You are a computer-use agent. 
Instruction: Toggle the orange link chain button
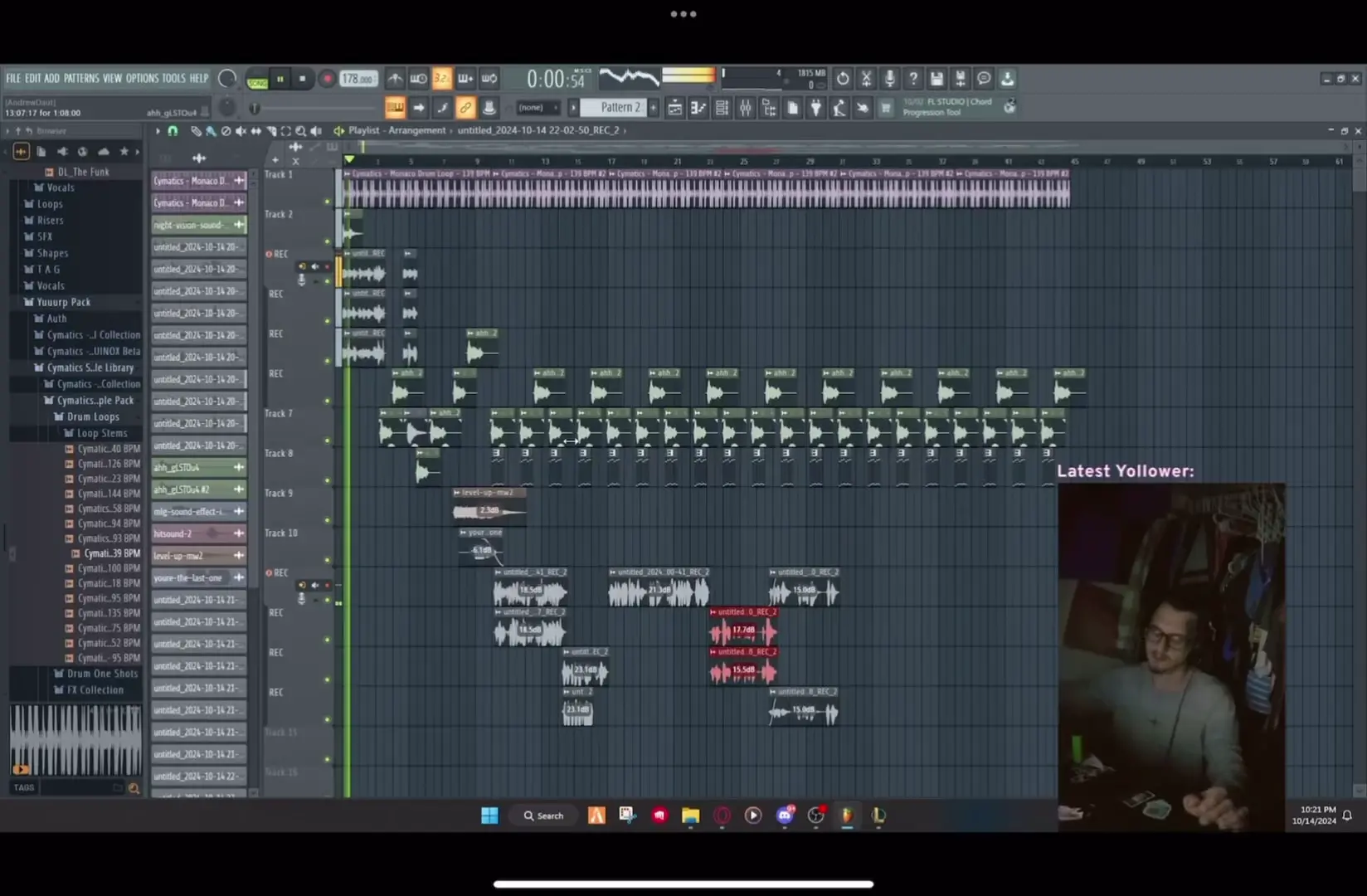click(465, 108)
